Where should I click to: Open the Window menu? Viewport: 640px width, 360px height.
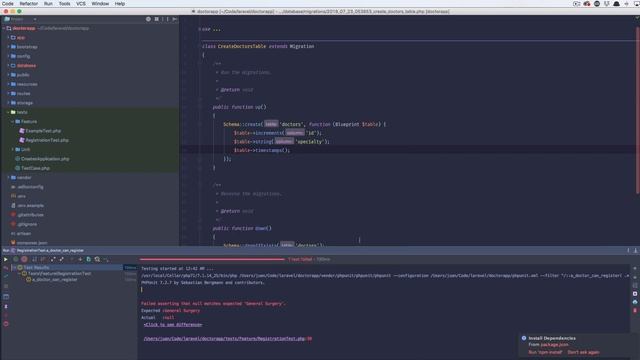[x=100, y=4]
